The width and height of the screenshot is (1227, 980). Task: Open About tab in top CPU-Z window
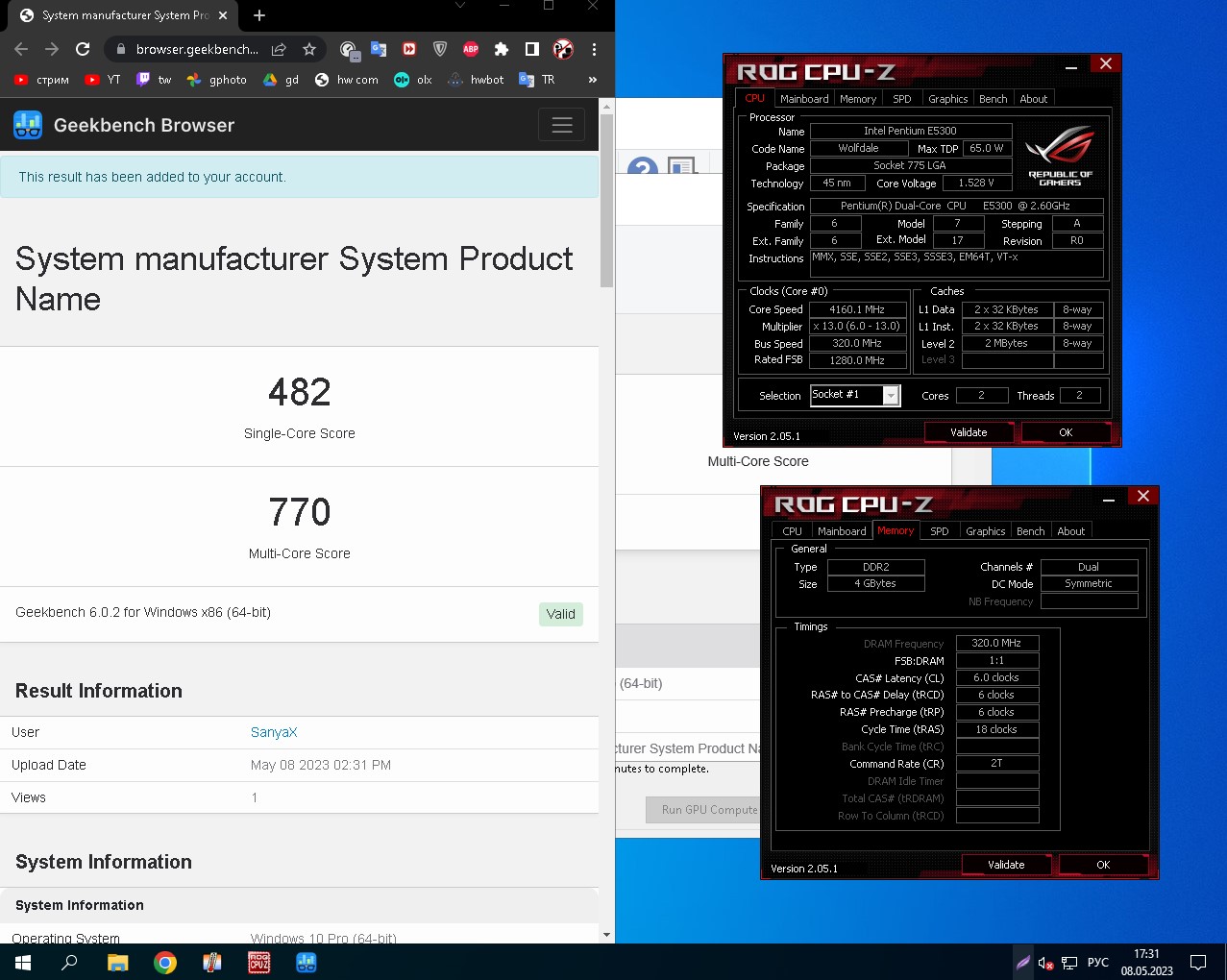pyautogui.click(x=1034, y=99)
